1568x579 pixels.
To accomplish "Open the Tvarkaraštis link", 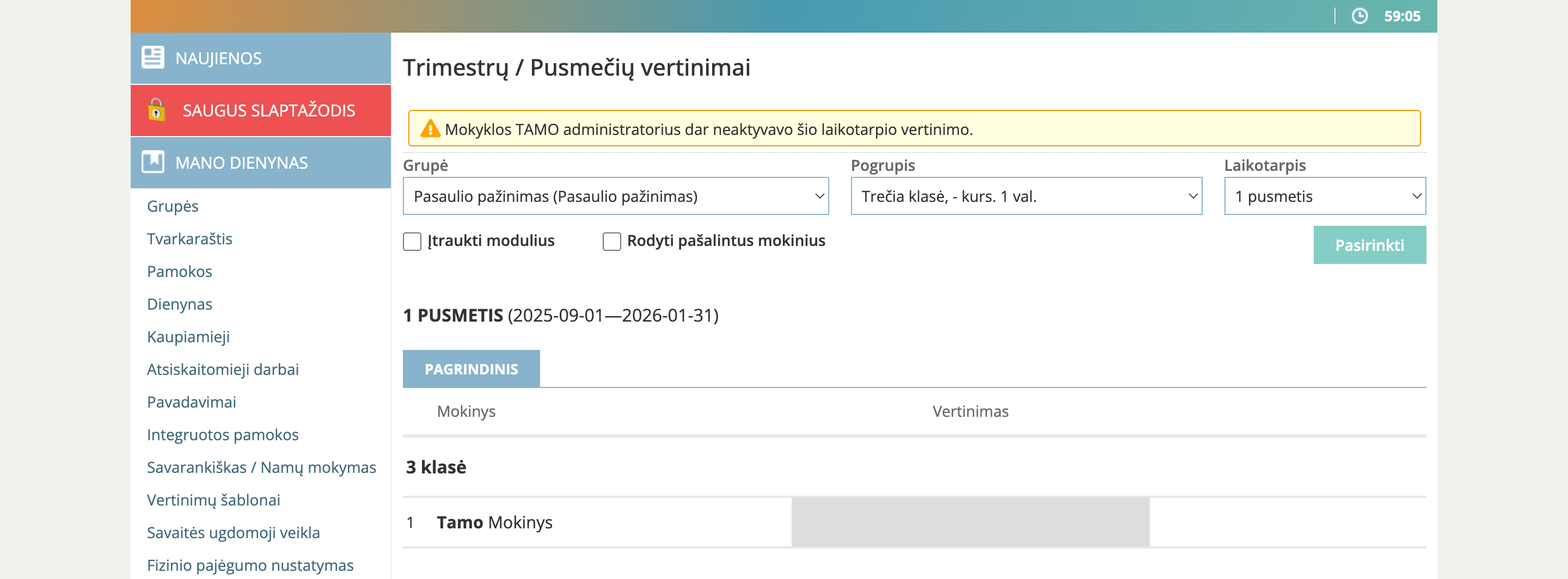I will pyautogui.click(x=189, y=239).
